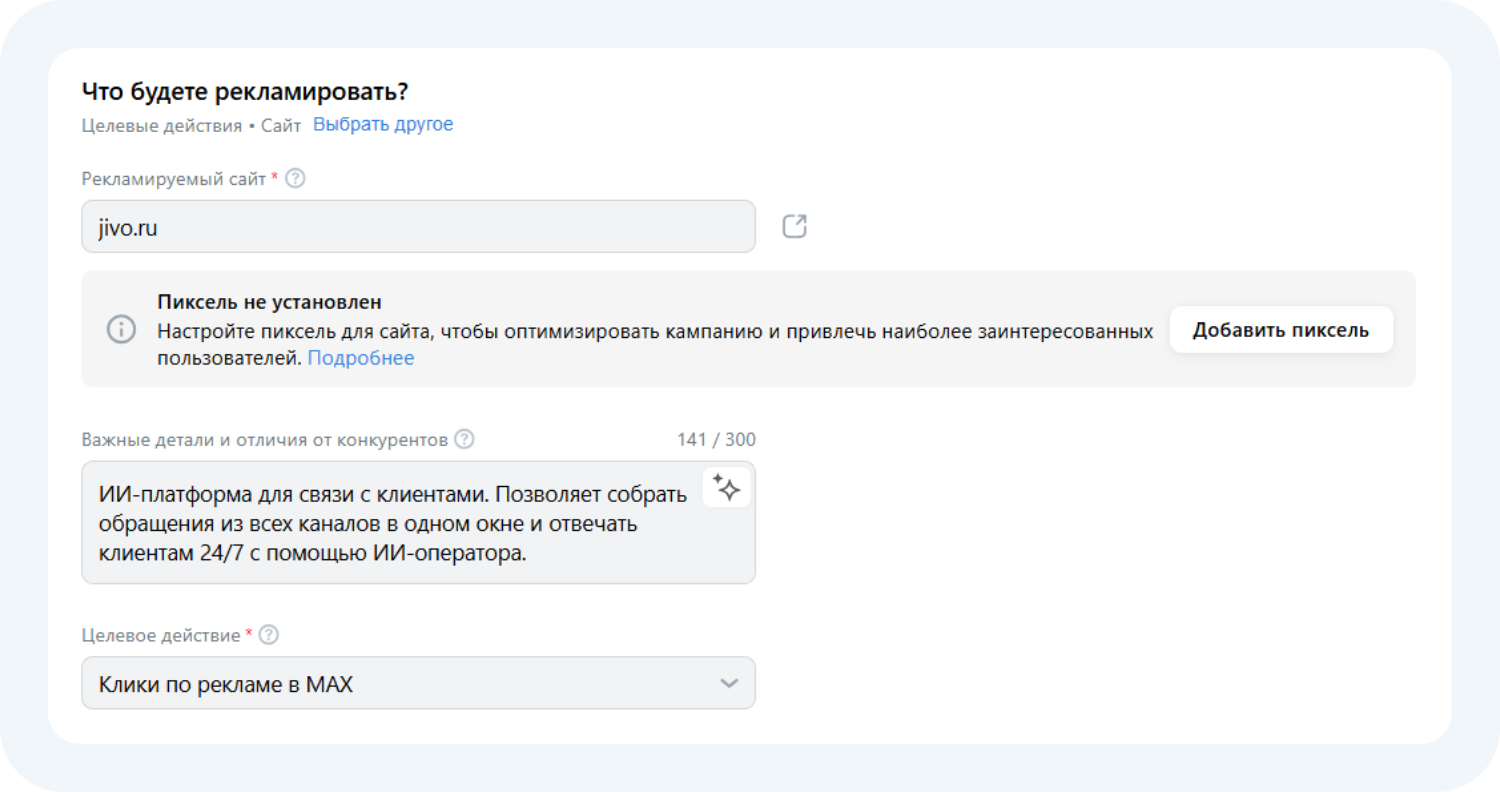Click the 'Важные детали и отличия от конкурентов' label

click(x=265, y=439)
